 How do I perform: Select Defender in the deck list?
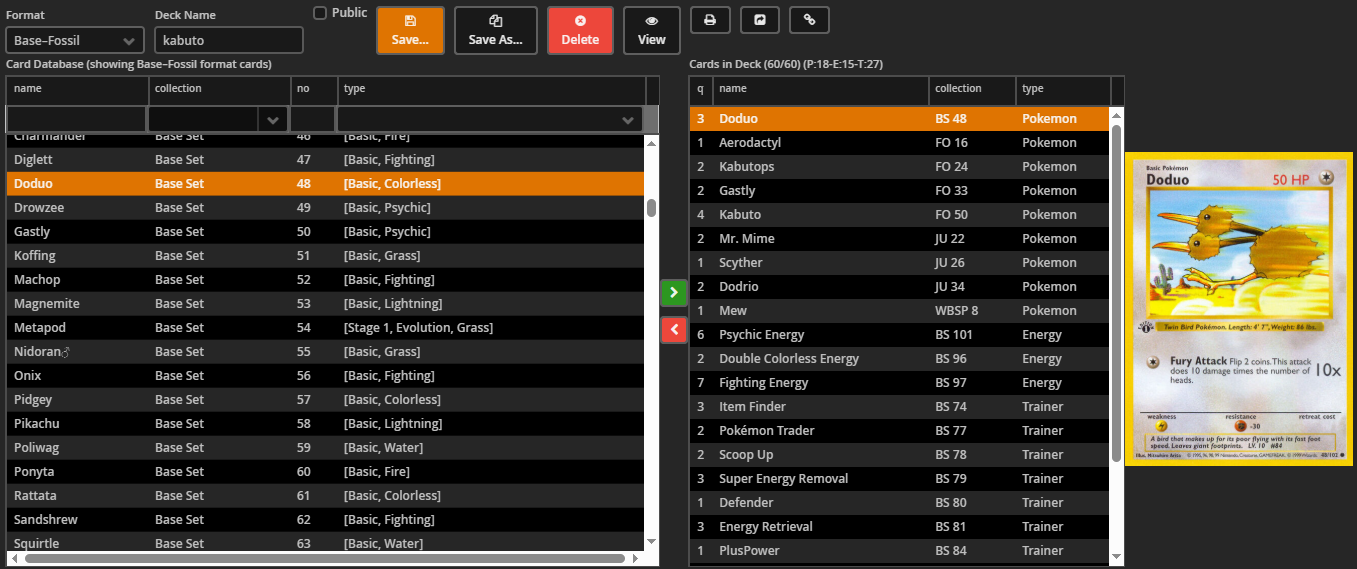point(900,503)
